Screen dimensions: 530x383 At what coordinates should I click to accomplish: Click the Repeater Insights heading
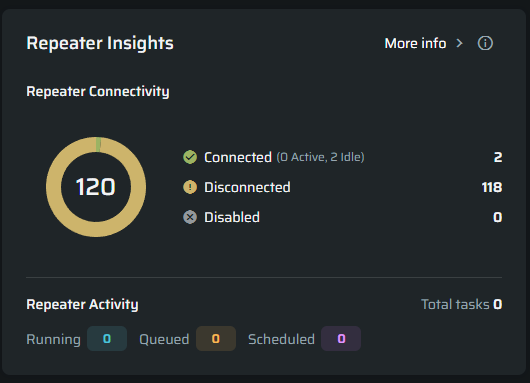(100, 43)
